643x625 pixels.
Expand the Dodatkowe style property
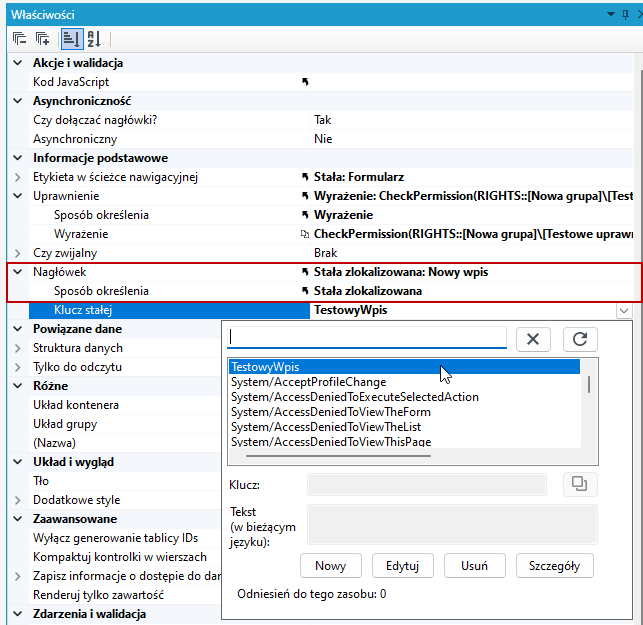tap(18, 500)
